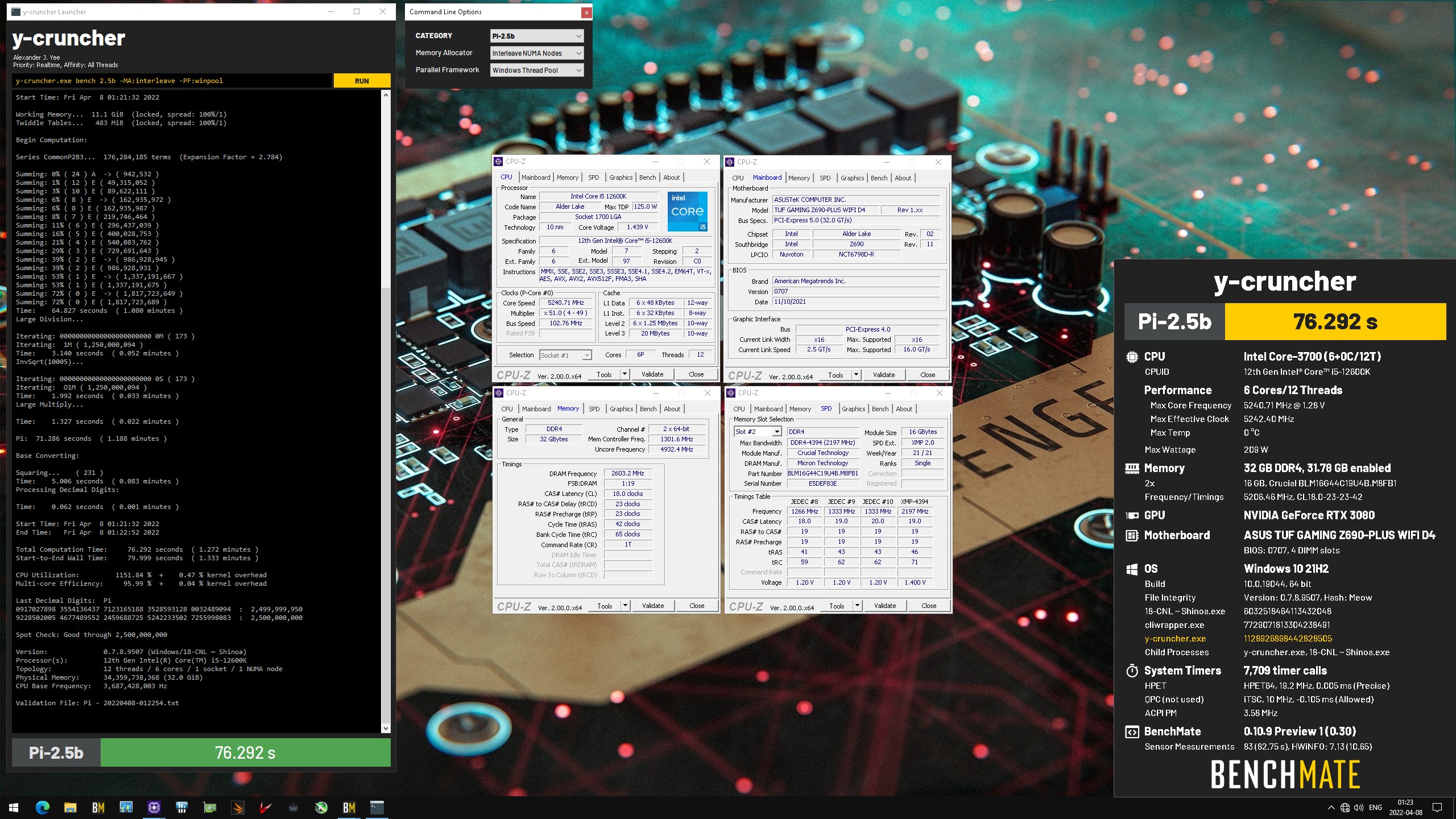Click the Core Speed 5240.71 MHz value
The height and width of the screenshot is (819, 1456).
pyautogui.click(x=565, y=303)
